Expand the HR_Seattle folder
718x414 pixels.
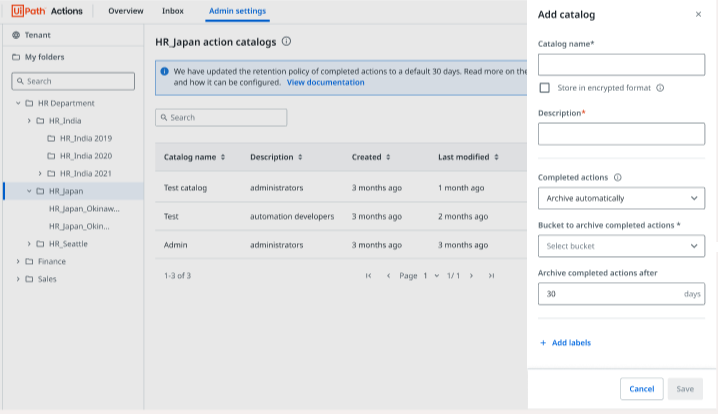[x=29, y=244]
